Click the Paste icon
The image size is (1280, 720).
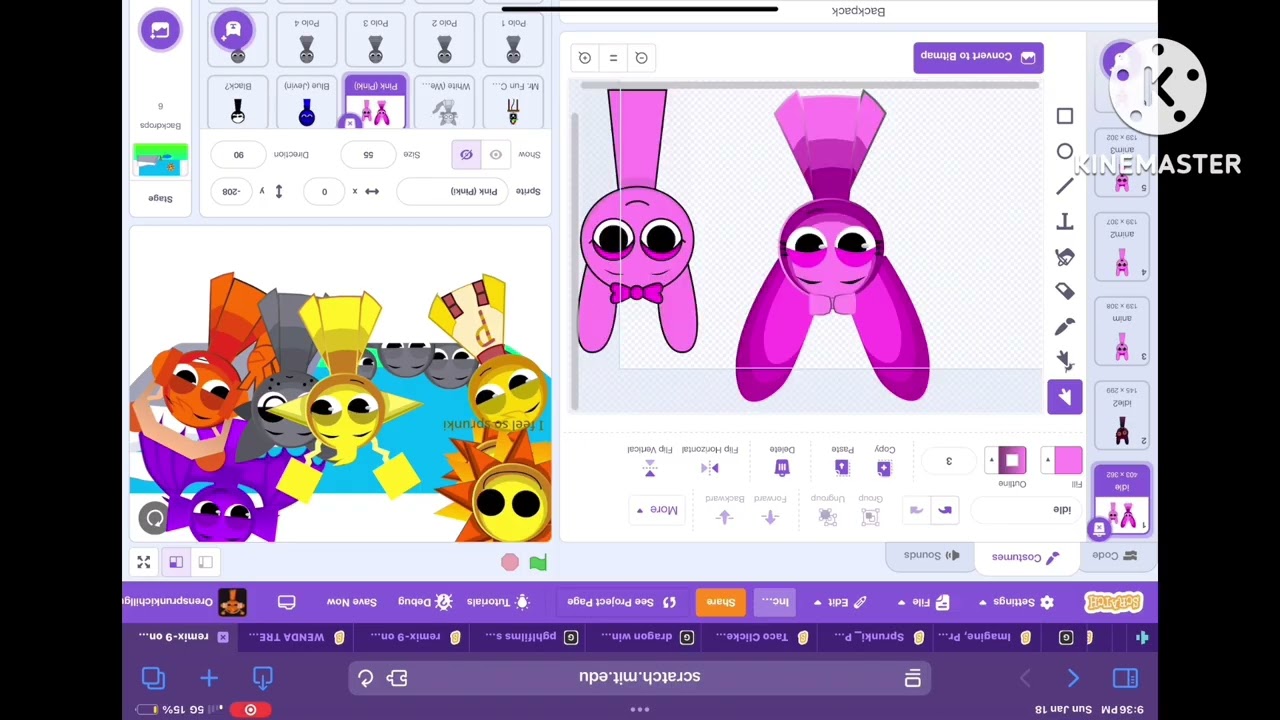tap(842, 467)
